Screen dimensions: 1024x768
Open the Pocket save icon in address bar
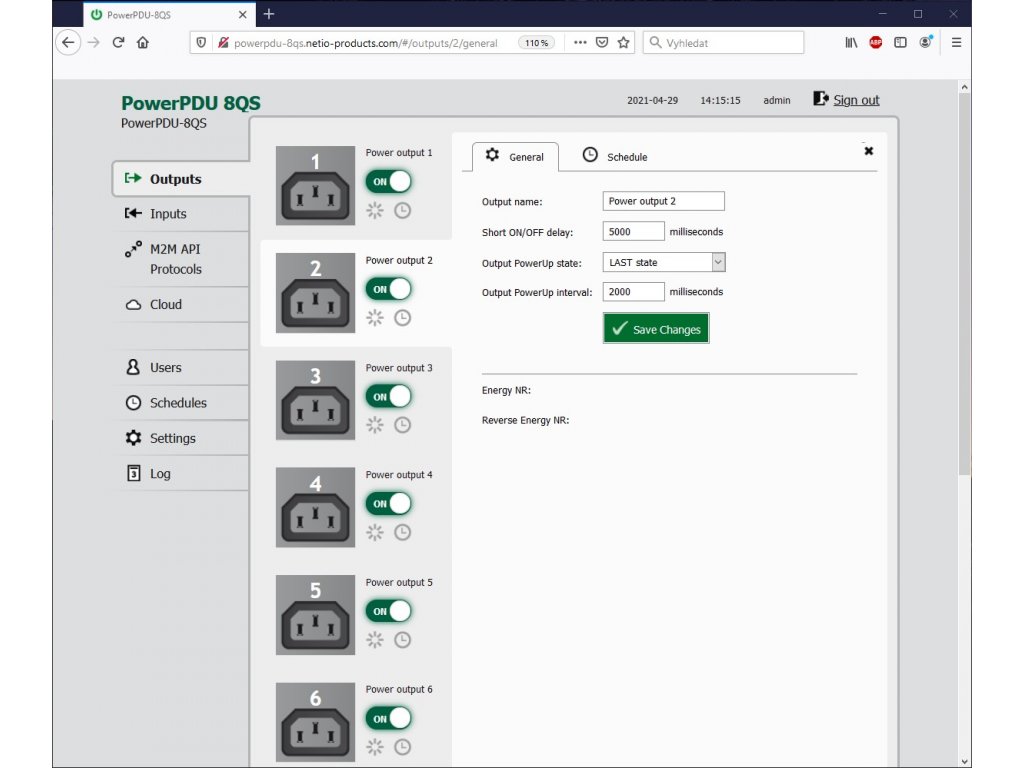pos(602,42)
